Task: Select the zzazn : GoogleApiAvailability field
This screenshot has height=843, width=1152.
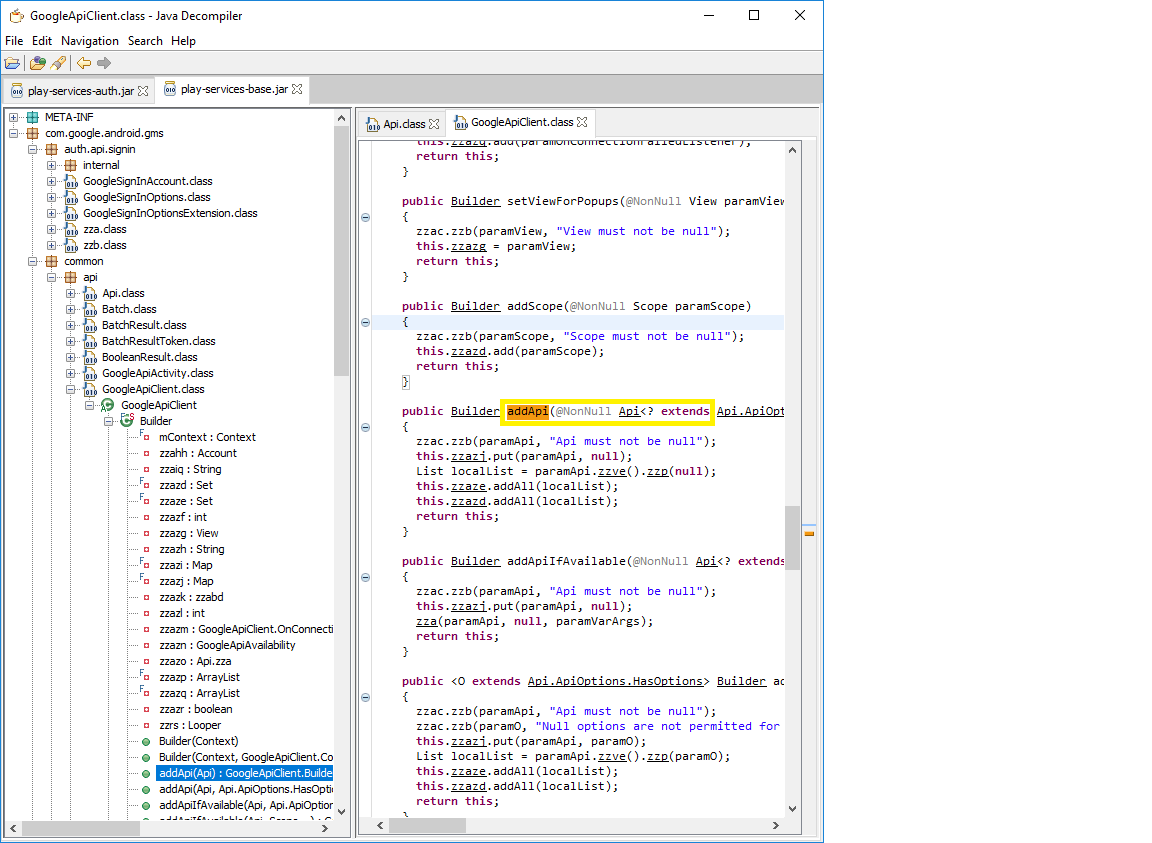Action: point(228,645)
